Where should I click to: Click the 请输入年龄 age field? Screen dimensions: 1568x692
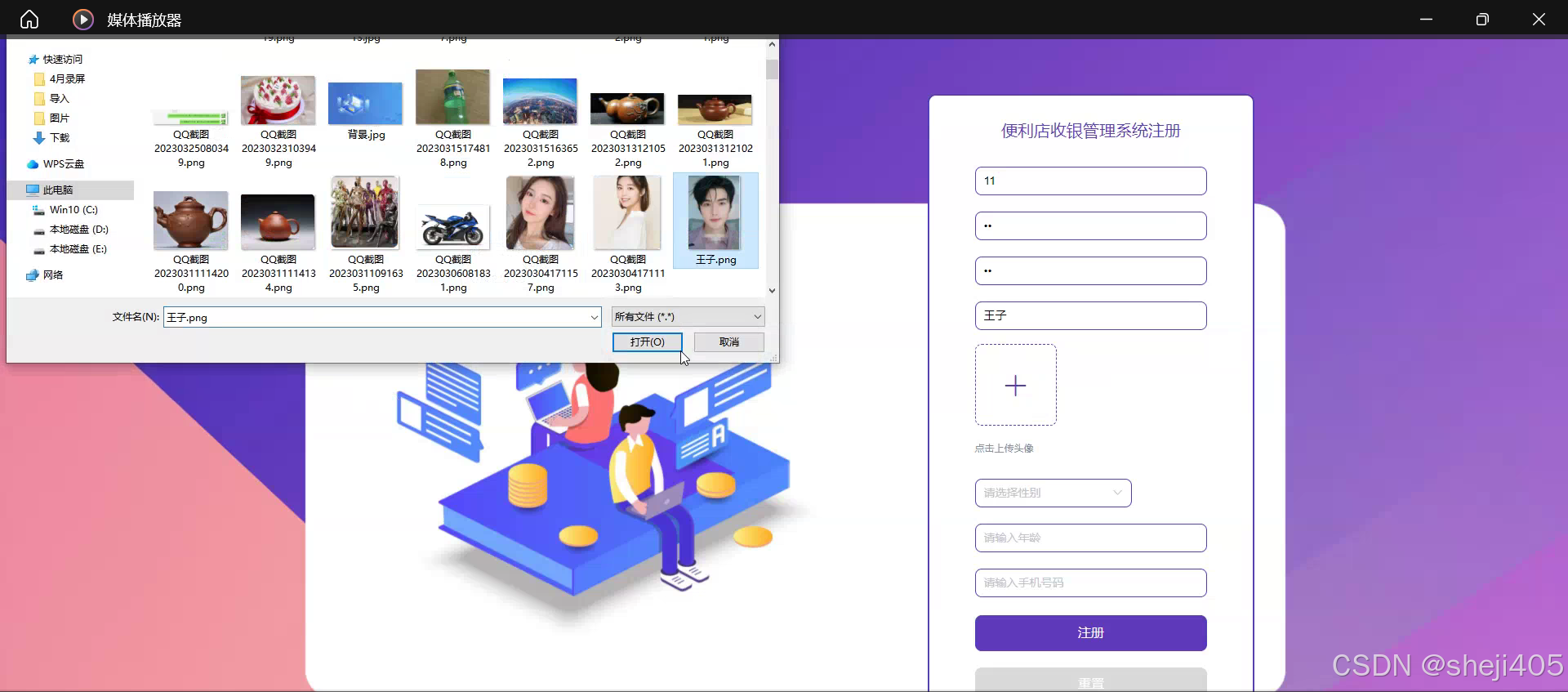coord(1090,538)
